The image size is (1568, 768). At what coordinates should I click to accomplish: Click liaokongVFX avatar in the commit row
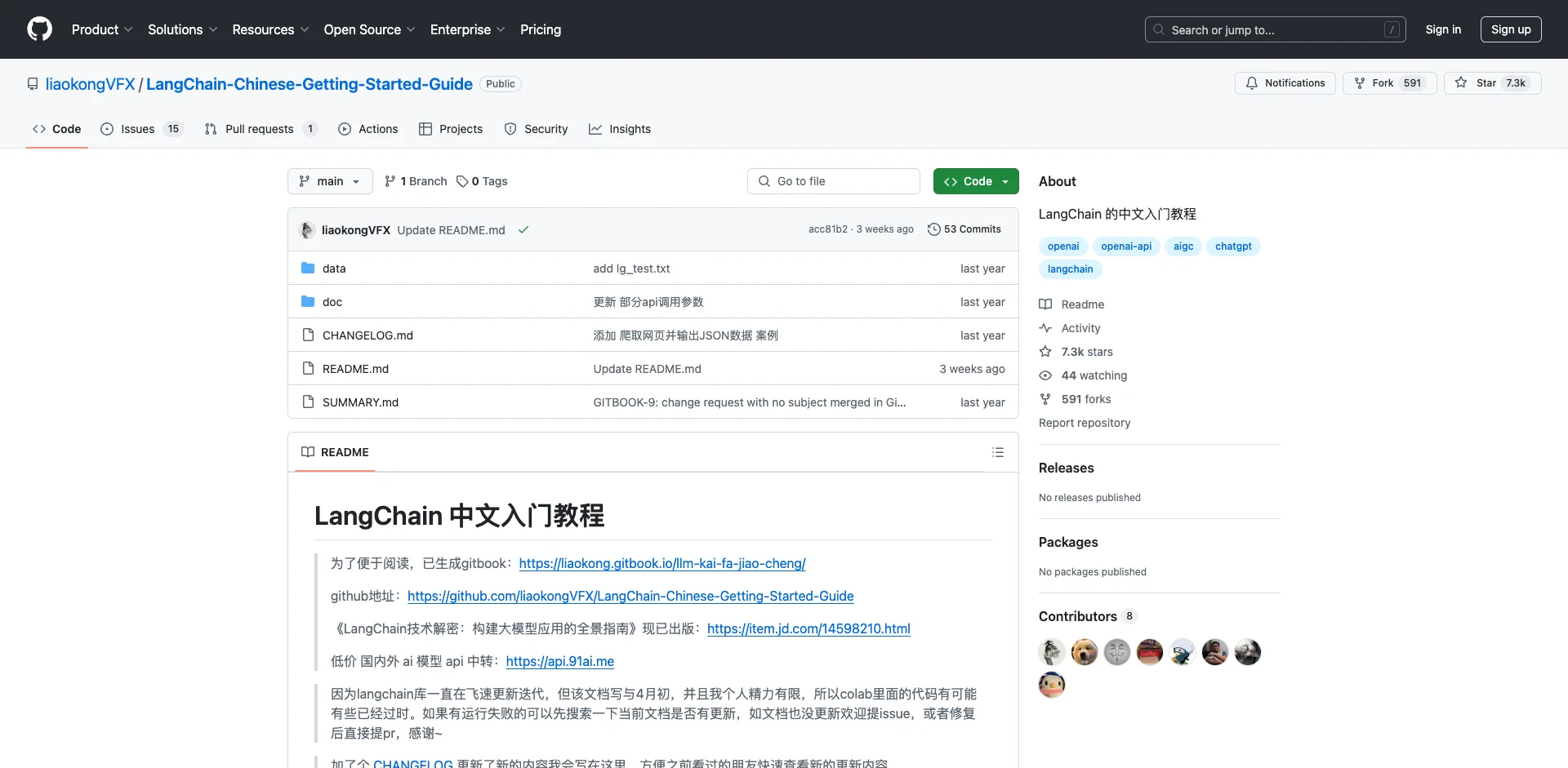pyautogui.click(x=307, y=230)
